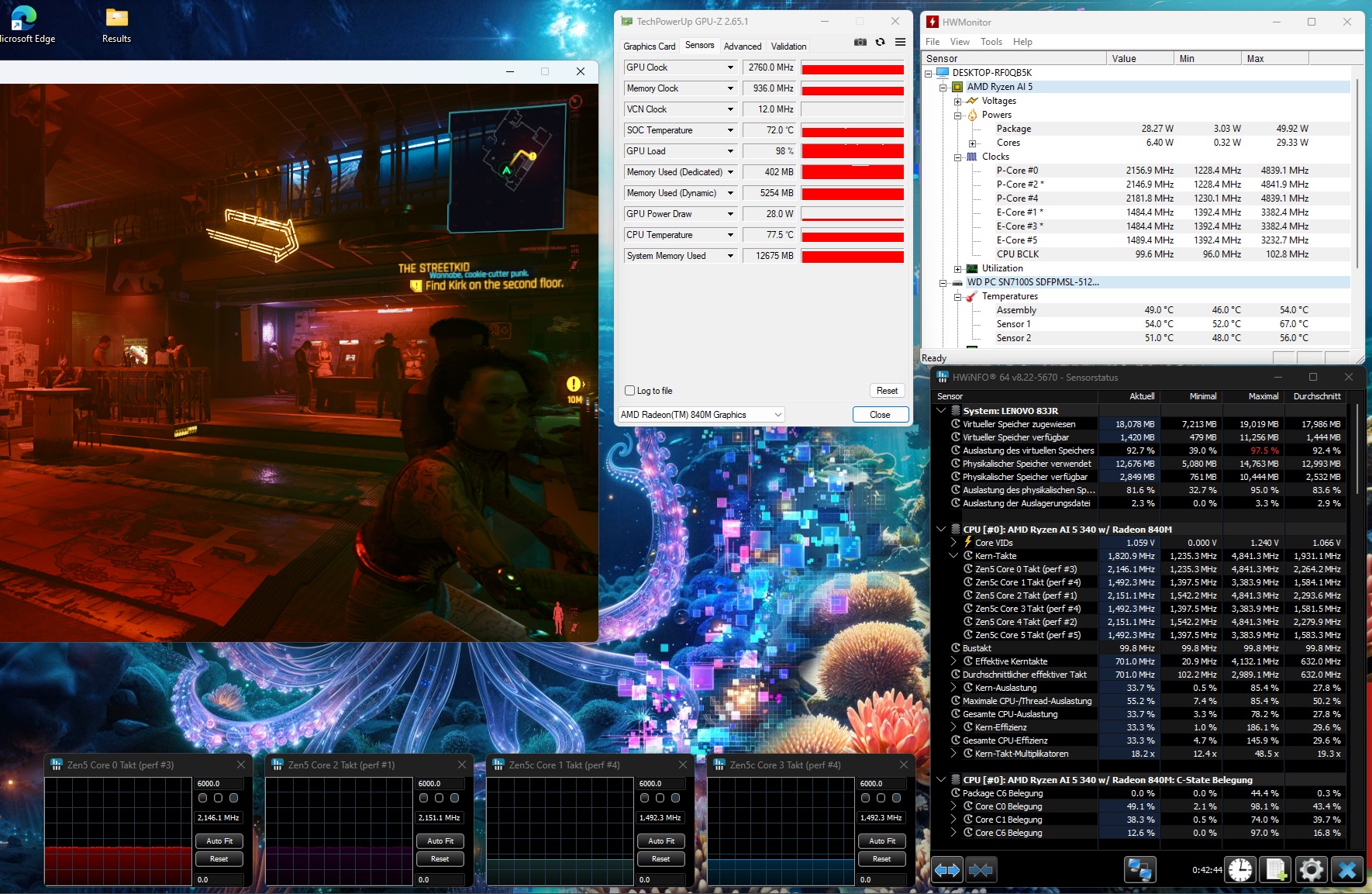The width and height of the screenshot is (1372, 894).
Task: Open the Tools menu in HWMonitor
Action: (x=991, y=42)
